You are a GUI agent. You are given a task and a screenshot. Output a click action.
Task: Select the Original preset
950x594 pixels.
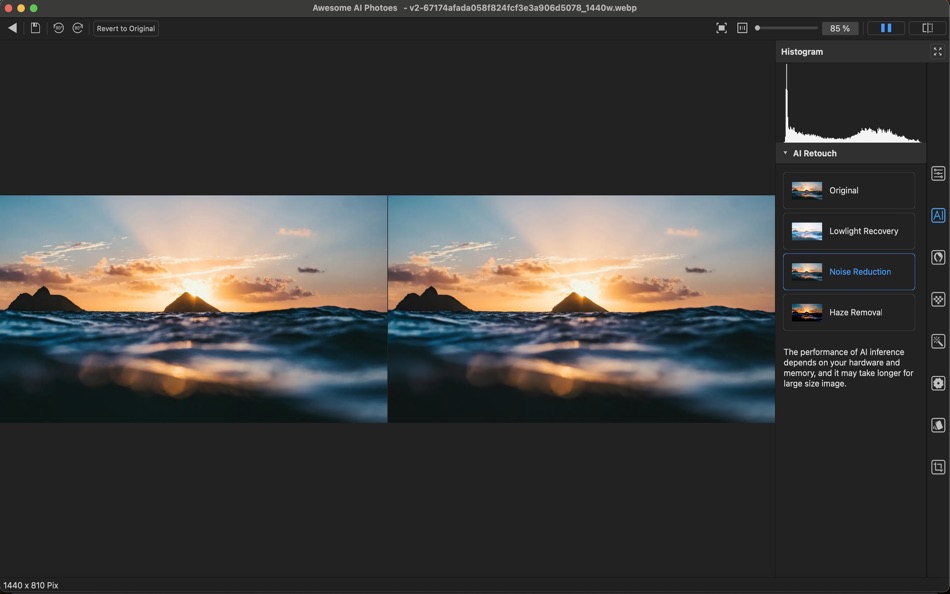pyautogui.click(x=849, y=190)
